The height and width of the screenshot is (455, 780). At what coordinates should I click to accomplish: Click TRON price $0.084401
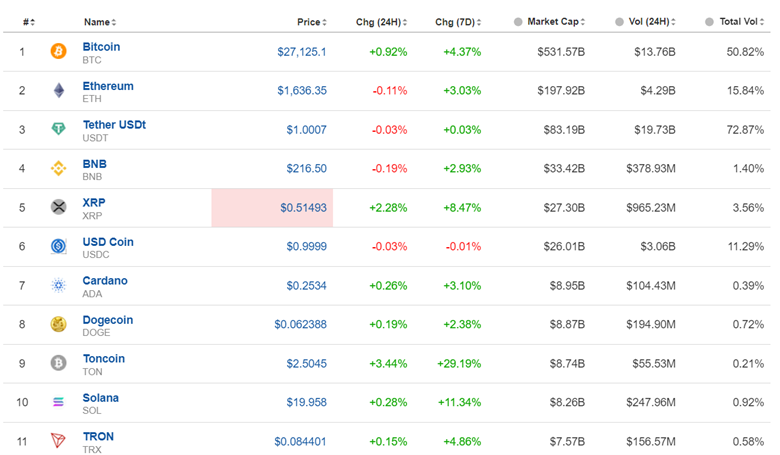coord(300,441)
